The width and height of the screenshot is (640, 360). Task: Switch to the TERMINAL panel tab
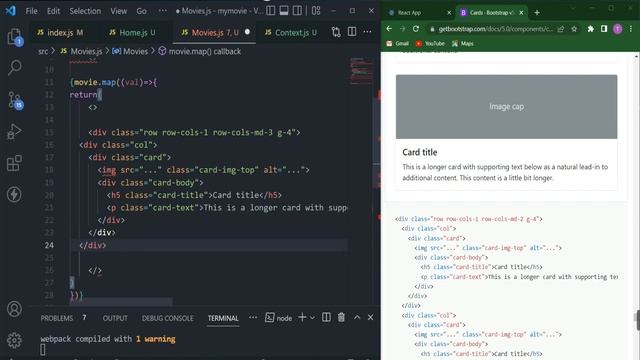coord(223,318)
